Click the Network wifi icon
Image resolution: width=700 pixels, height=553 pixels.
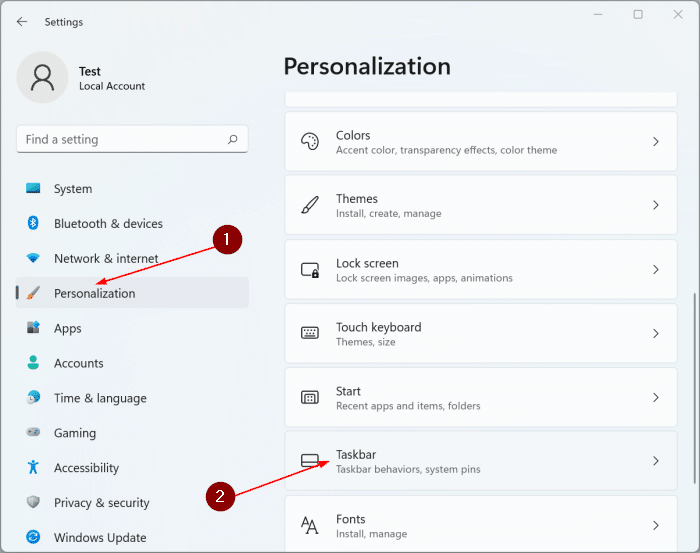tap(33, 258)
